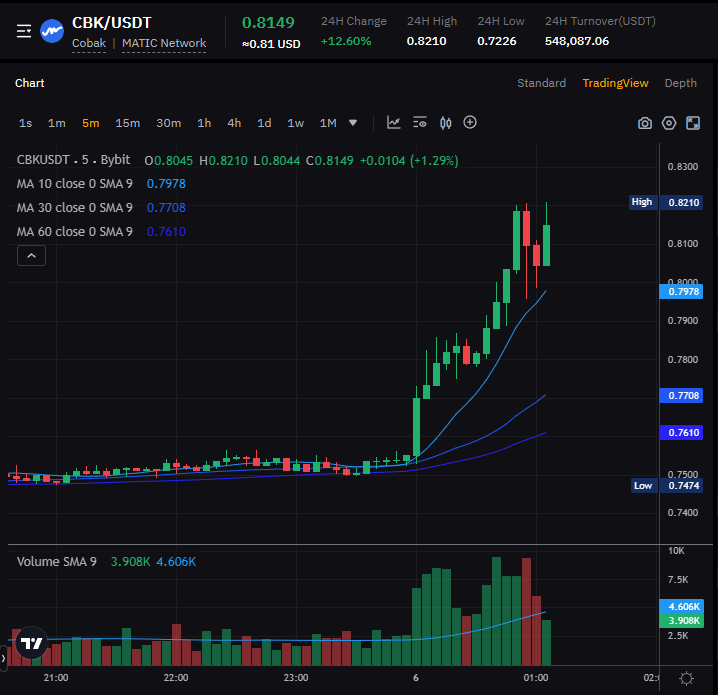Screen dimensions: 718x695
Task: Open the chart settings hexagon icon
Action: [x=669, y=123]
